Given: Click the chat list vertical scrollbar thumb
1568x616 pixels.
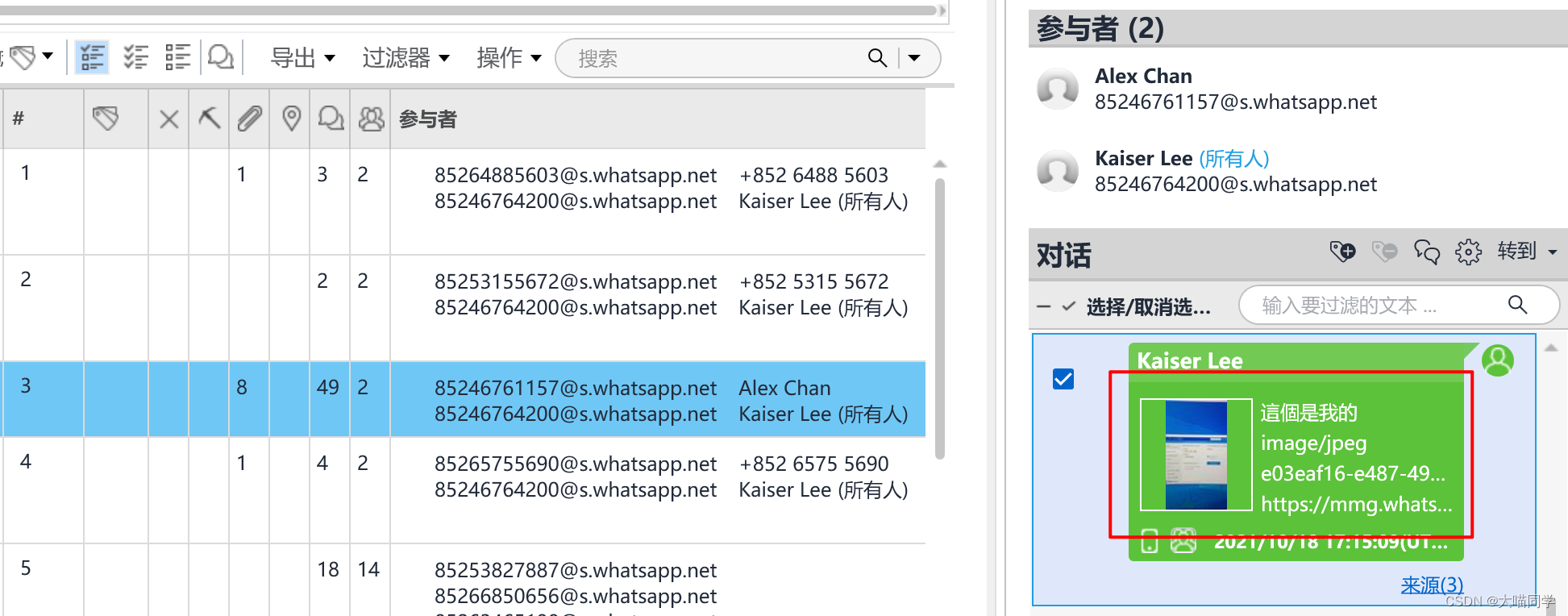Looking at the screenshot, I should (x=939, y=318).
